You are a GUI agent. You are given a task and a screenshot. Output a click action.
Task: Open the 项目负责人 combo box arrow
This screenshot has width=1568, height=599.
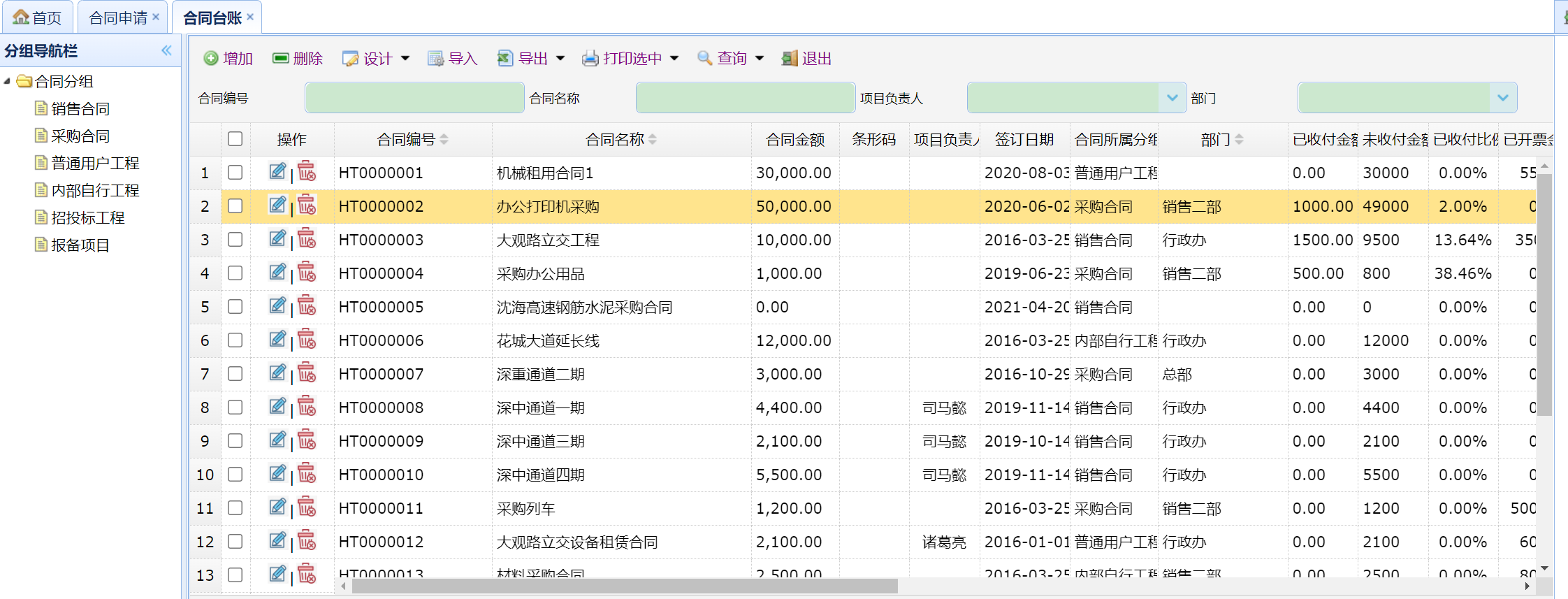tap(1172, 98)
